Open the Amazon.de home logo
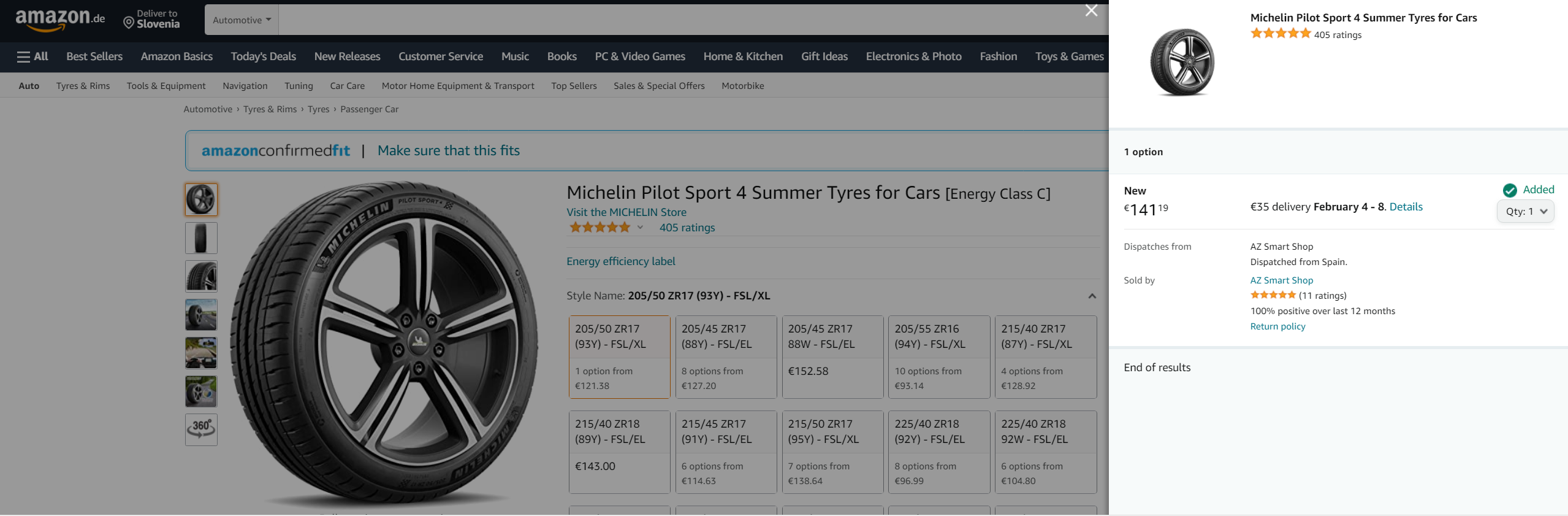This screenshot has height=516, width=1568. click(x=60, y=20)
